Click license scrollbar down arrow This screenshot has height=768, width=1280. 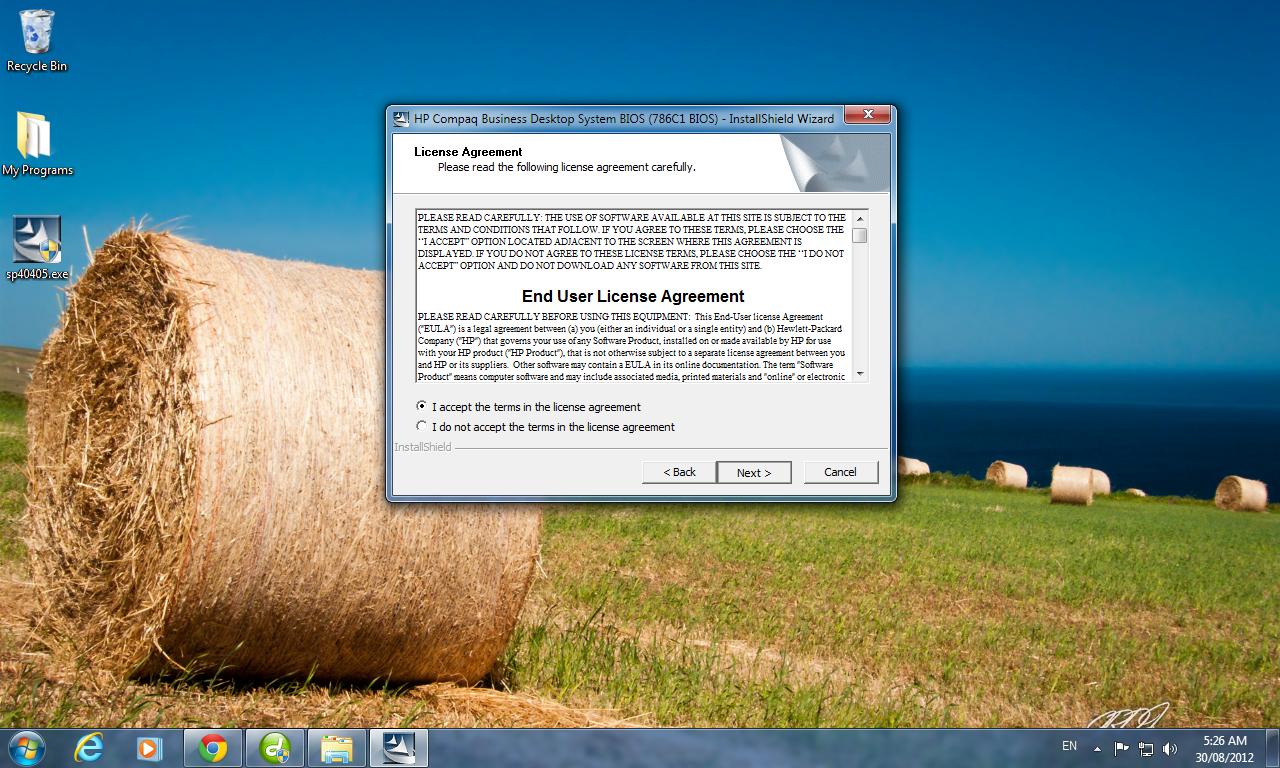pyautogui.click(x=860, y=375)
